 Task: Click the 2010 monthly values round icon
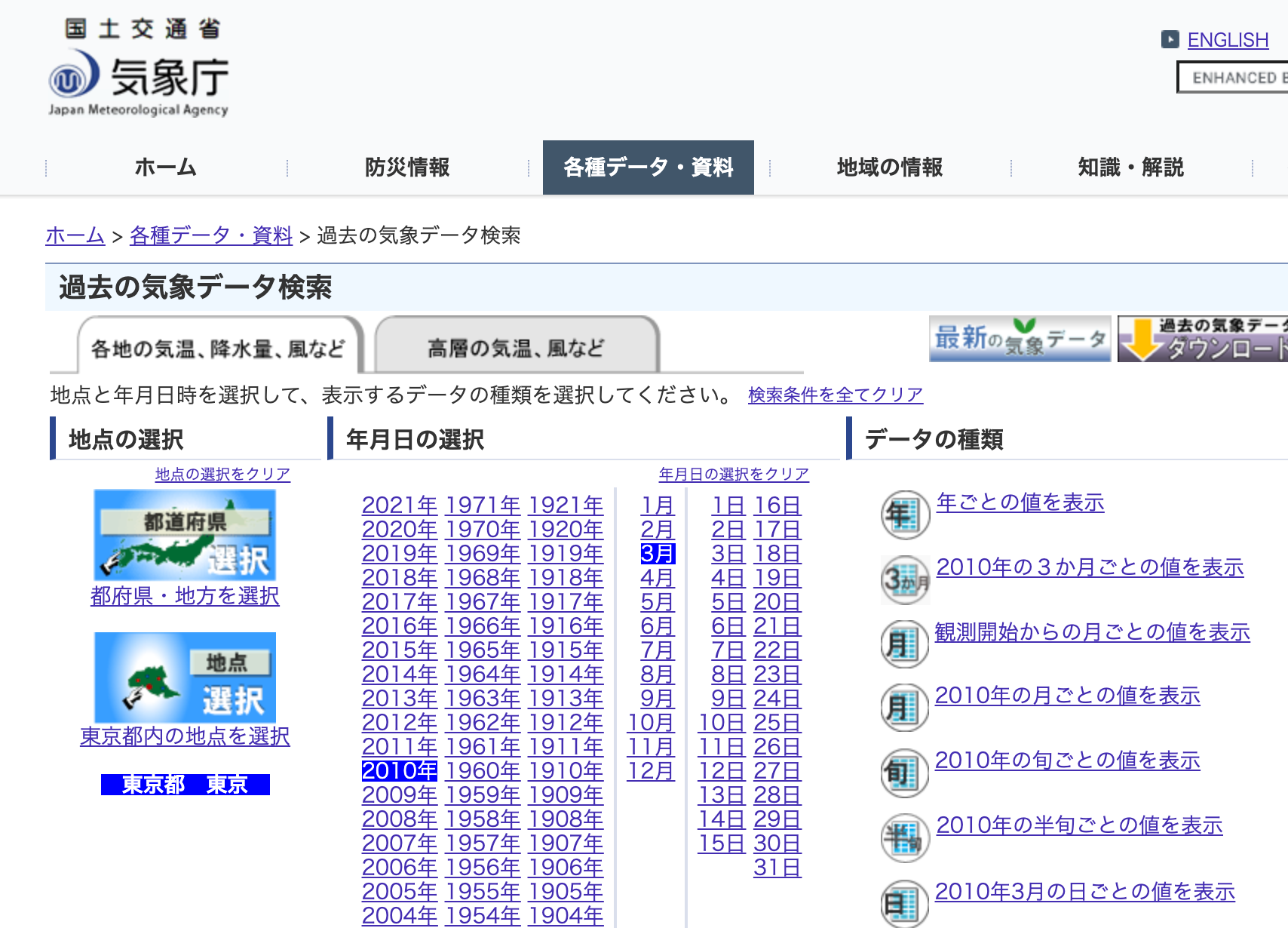point(905,708)
